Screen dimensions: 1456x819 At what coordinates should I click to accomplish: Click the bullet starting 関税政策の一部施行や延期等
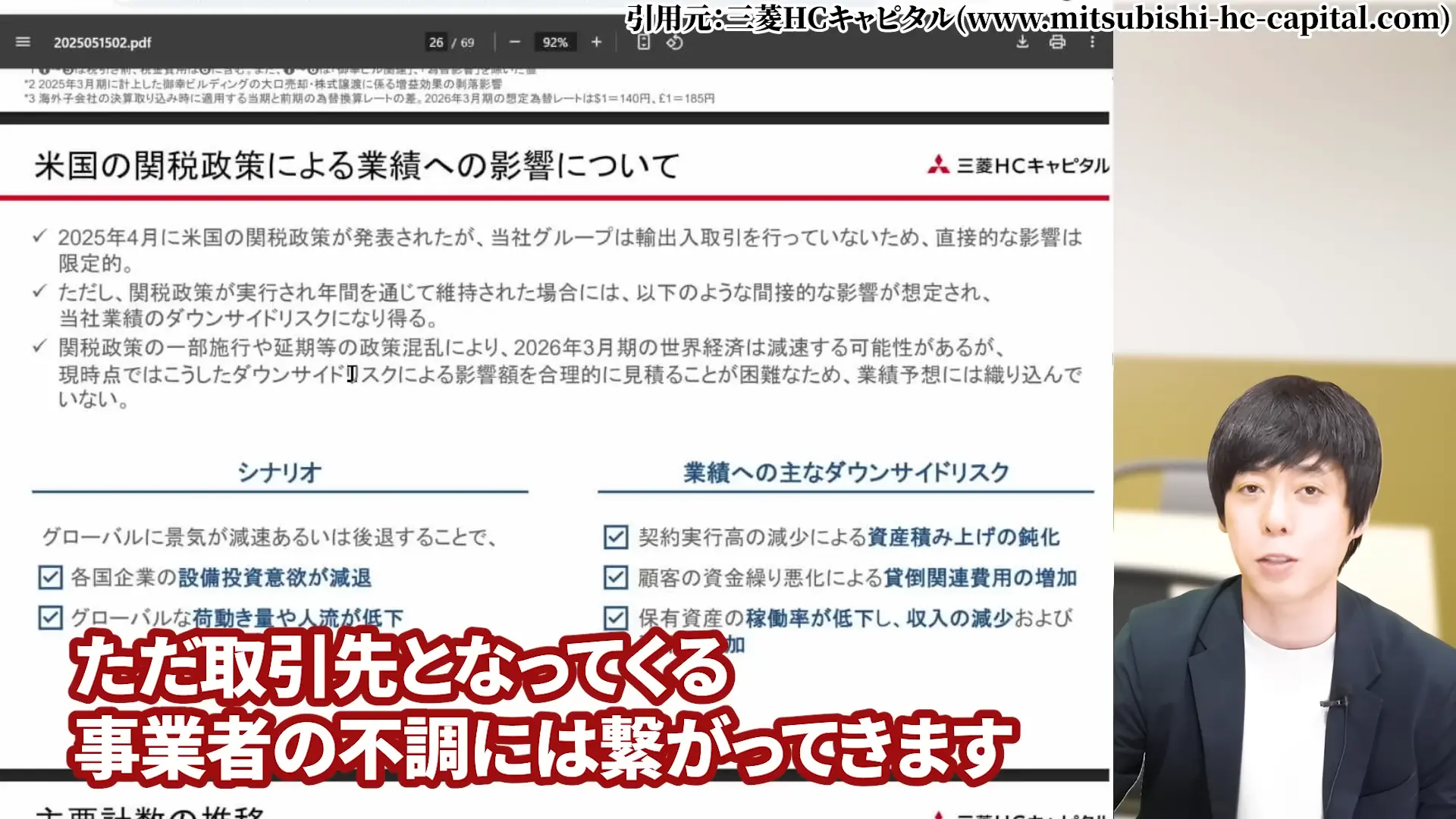pos(570,373)
